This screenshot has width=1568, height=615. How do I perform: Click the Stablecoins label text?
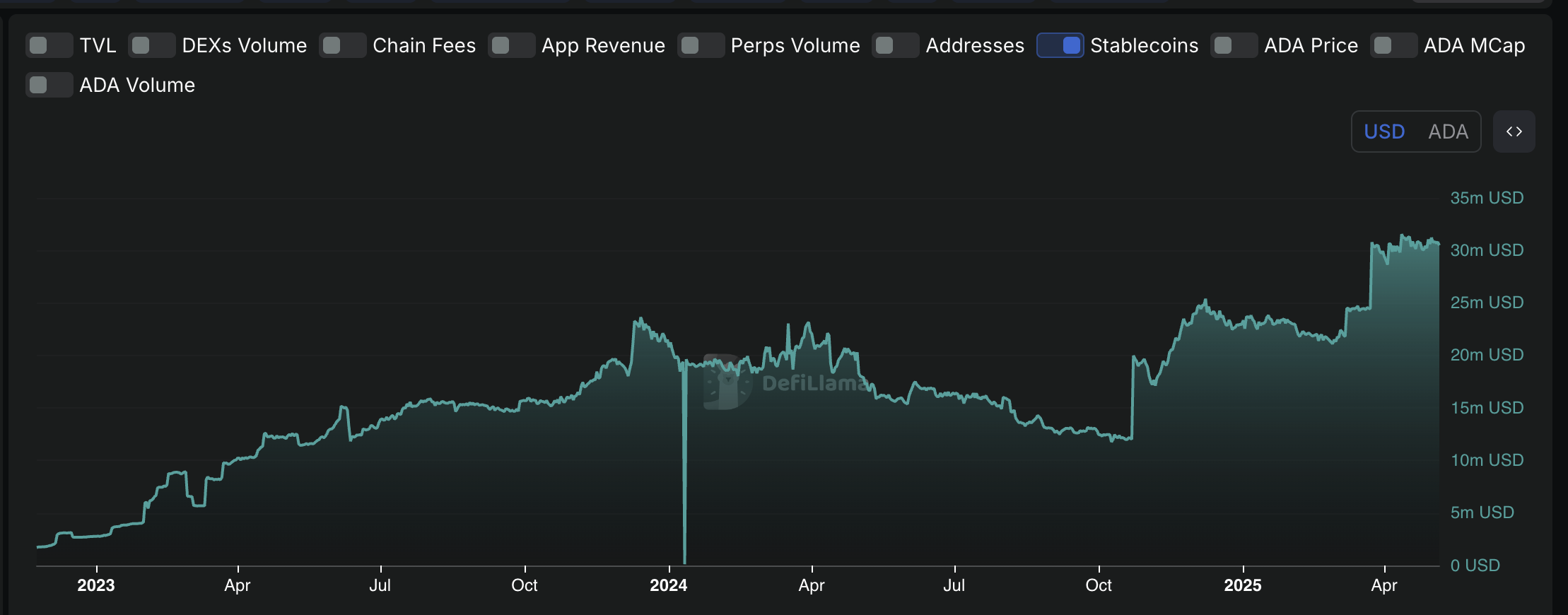[1144, 45]
